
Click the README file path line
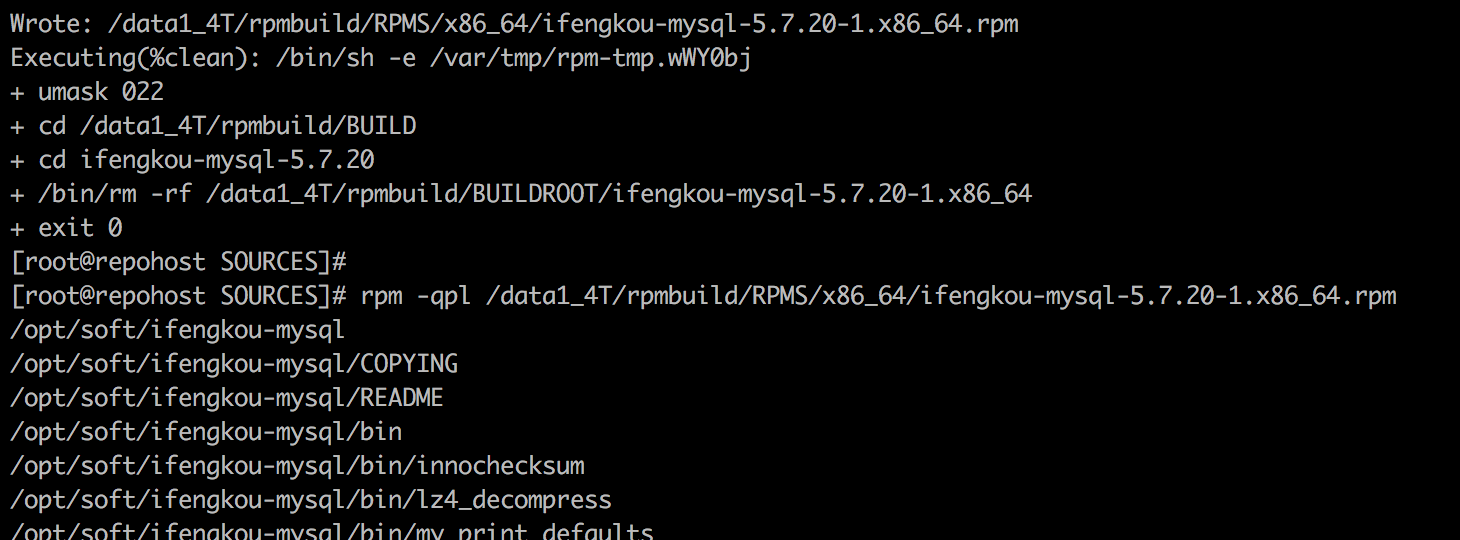click(227, 398)
